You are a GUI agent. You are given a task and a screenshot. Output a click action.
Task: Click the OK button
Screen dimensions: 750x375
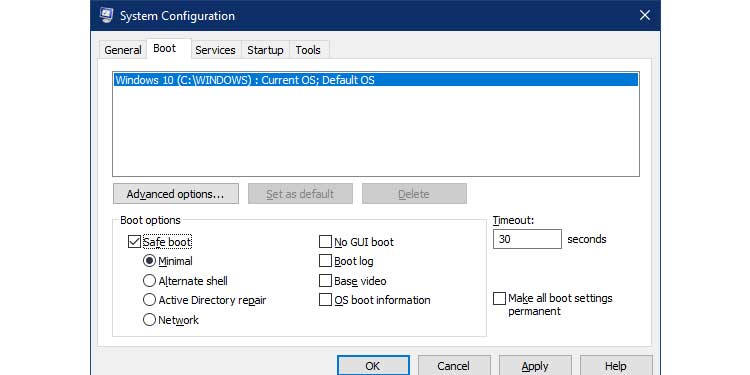click(x=373, y=366)
